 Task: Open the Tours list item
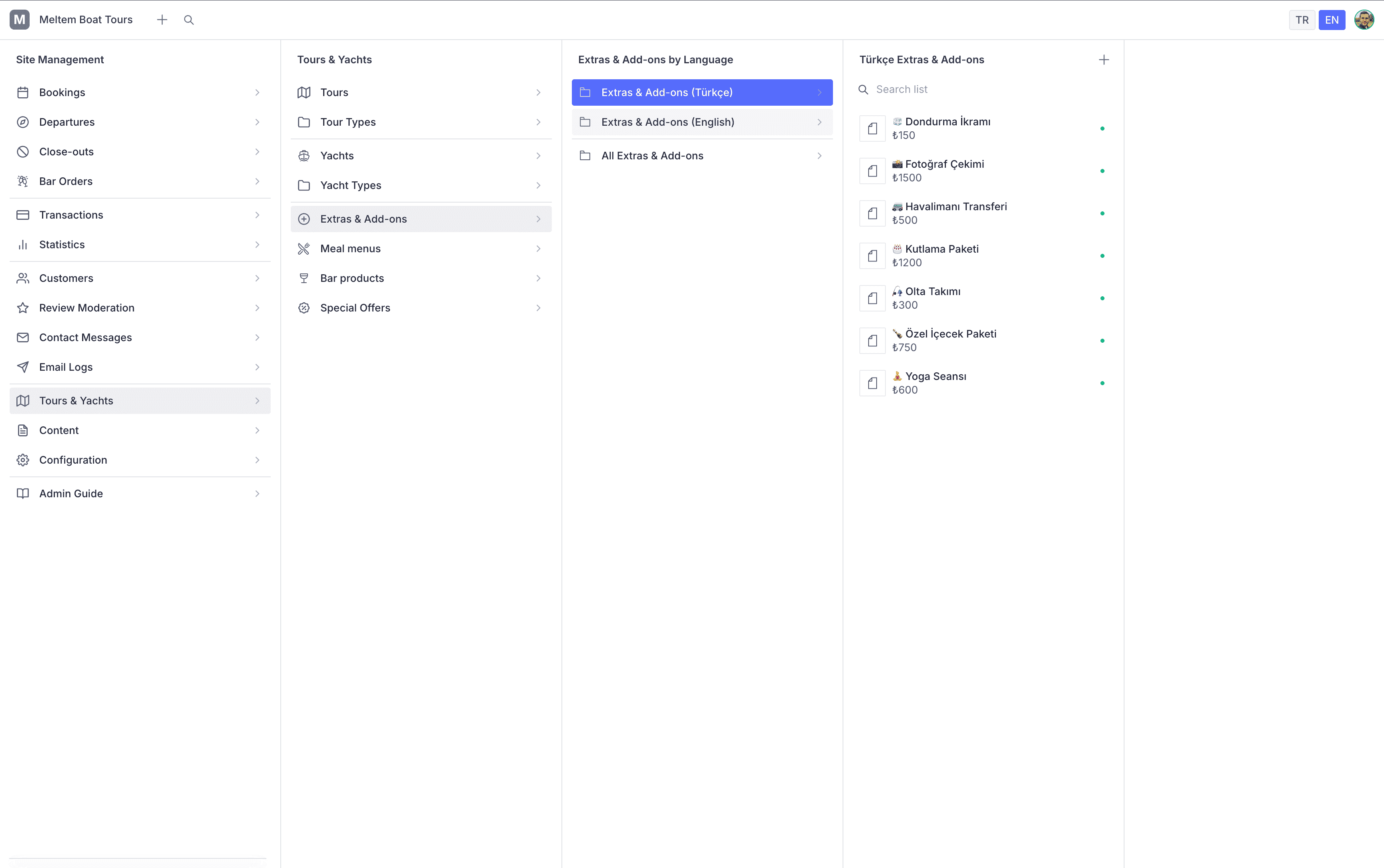click(x=421, y=92)
